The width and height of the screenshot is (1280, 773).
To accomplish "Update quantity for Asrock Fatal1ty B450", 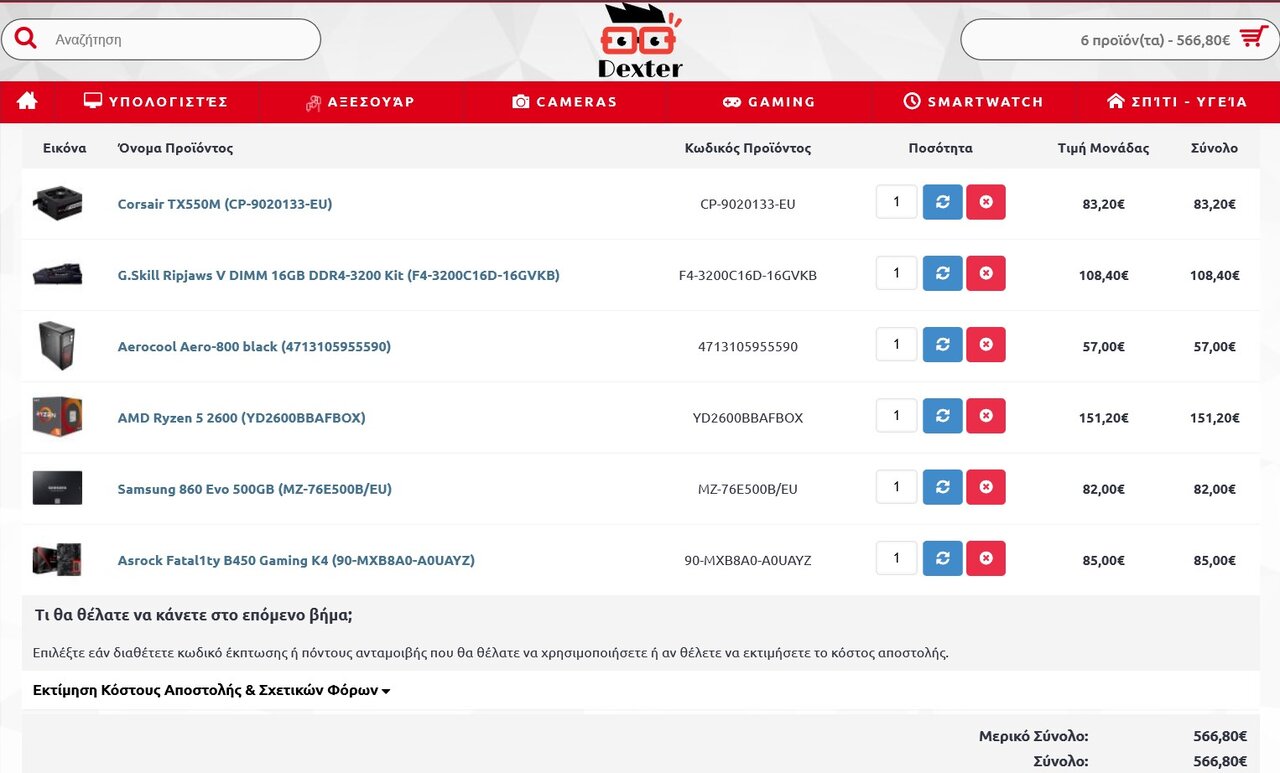I will [x=942, y=558].
